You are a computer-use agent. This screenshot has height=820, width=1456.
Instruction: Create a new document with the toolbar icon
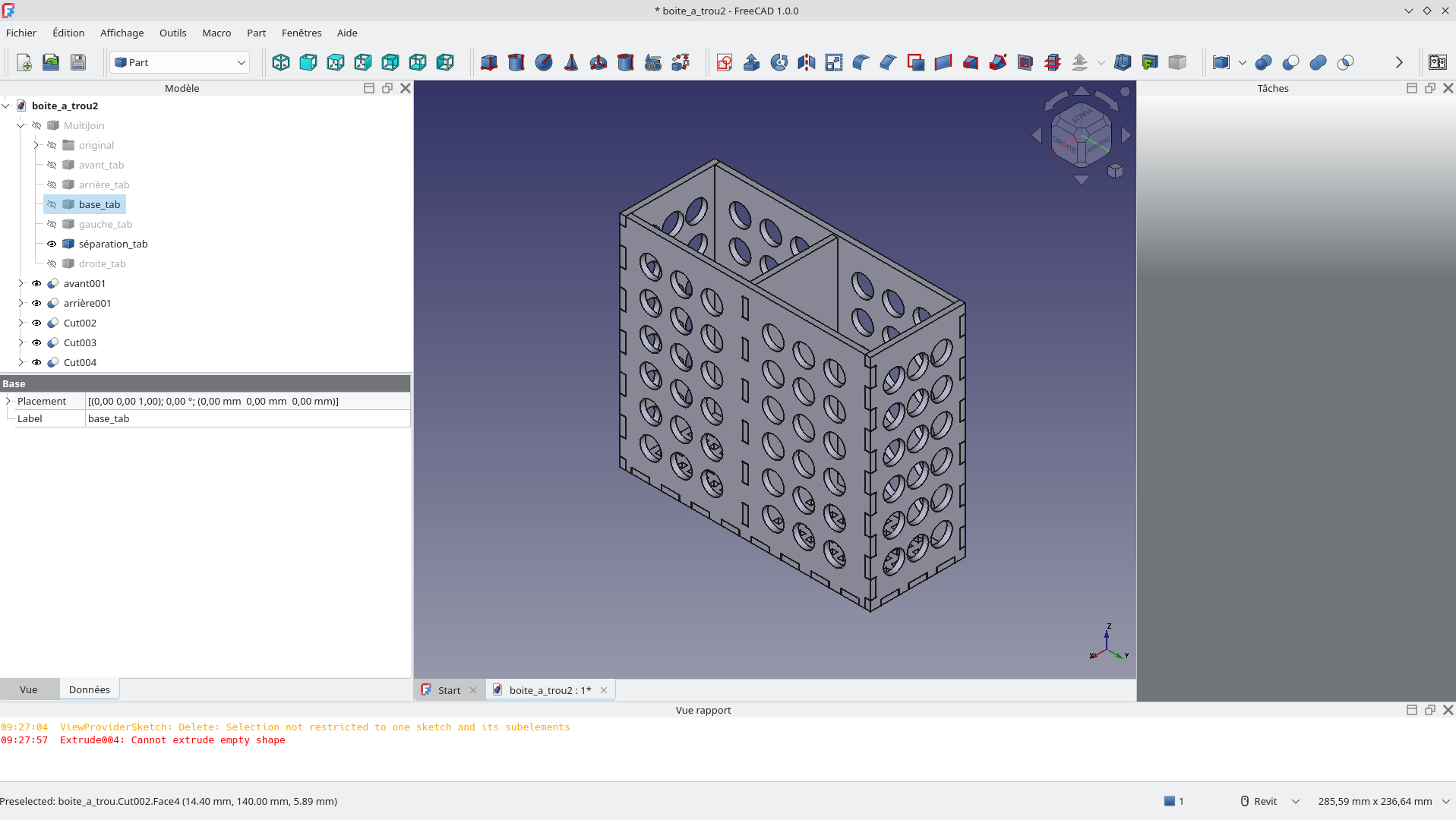point(24,62)
